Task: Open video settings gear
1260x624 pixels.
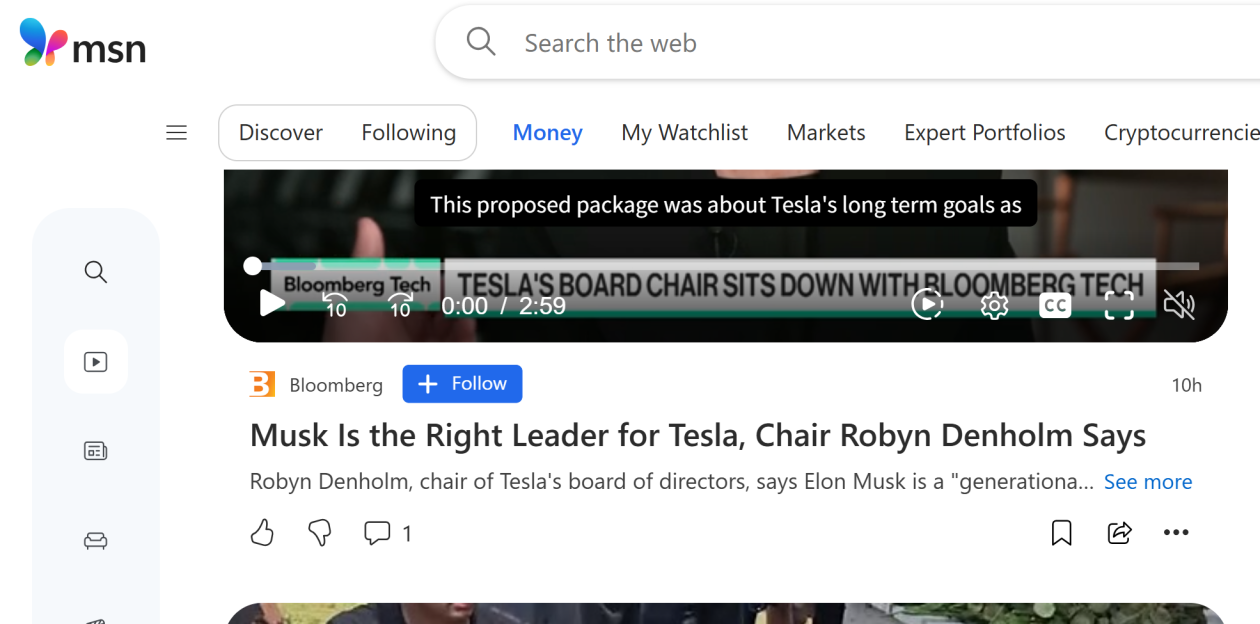Action: tap(994, 305)
